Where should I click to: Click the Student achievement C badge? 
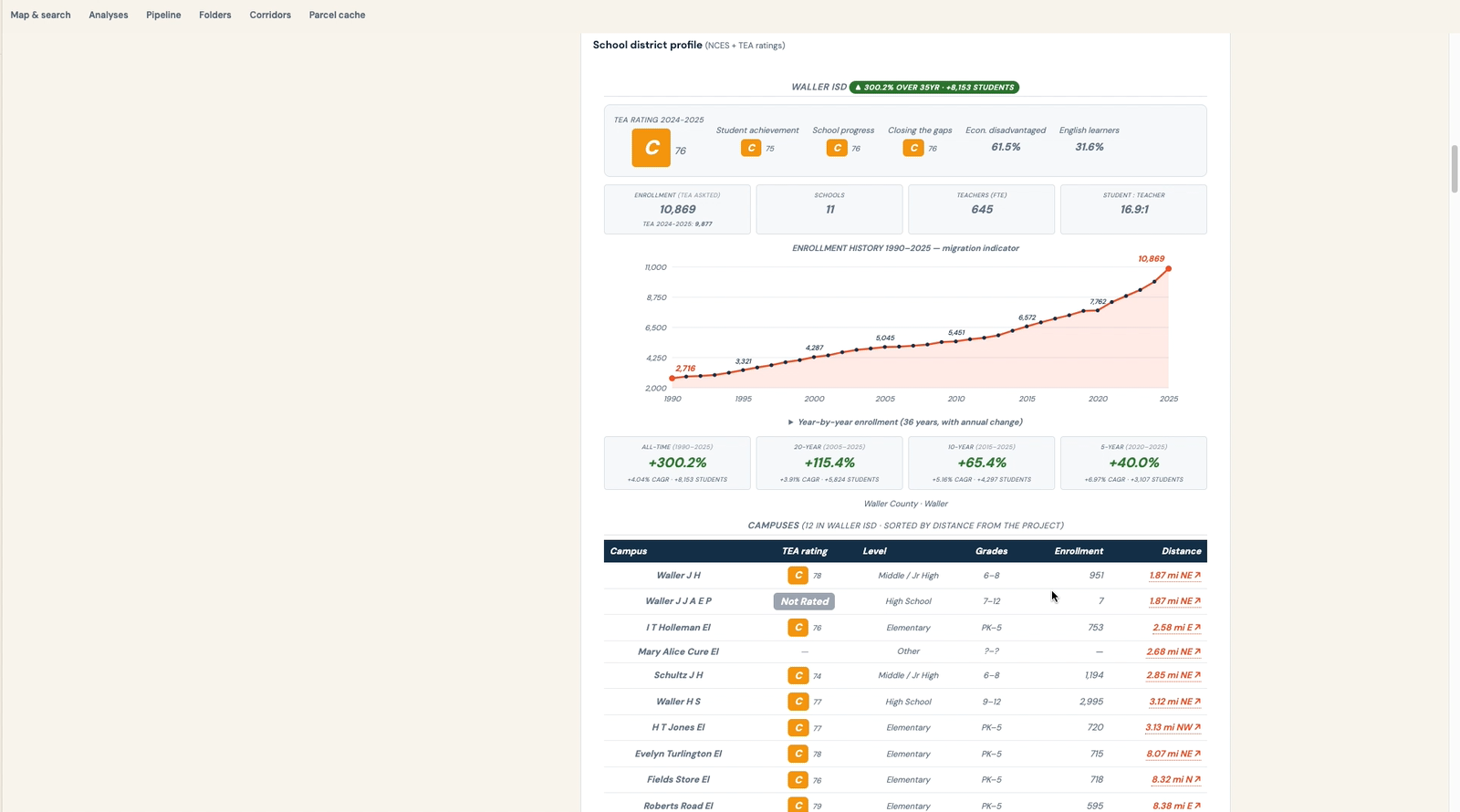tap(751, 148)
